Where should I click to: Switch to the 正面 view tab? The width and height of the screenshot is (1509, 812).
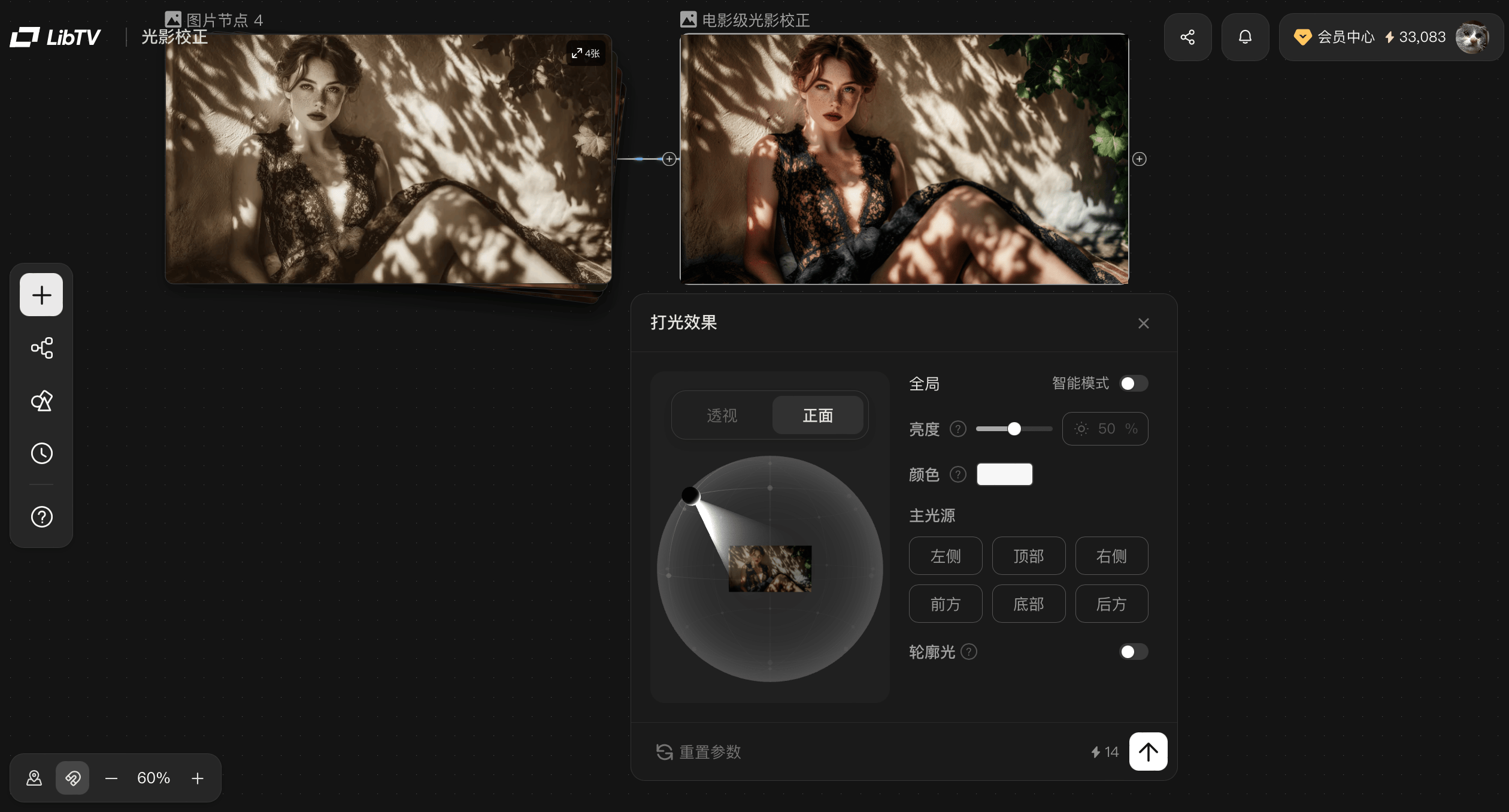818,415
